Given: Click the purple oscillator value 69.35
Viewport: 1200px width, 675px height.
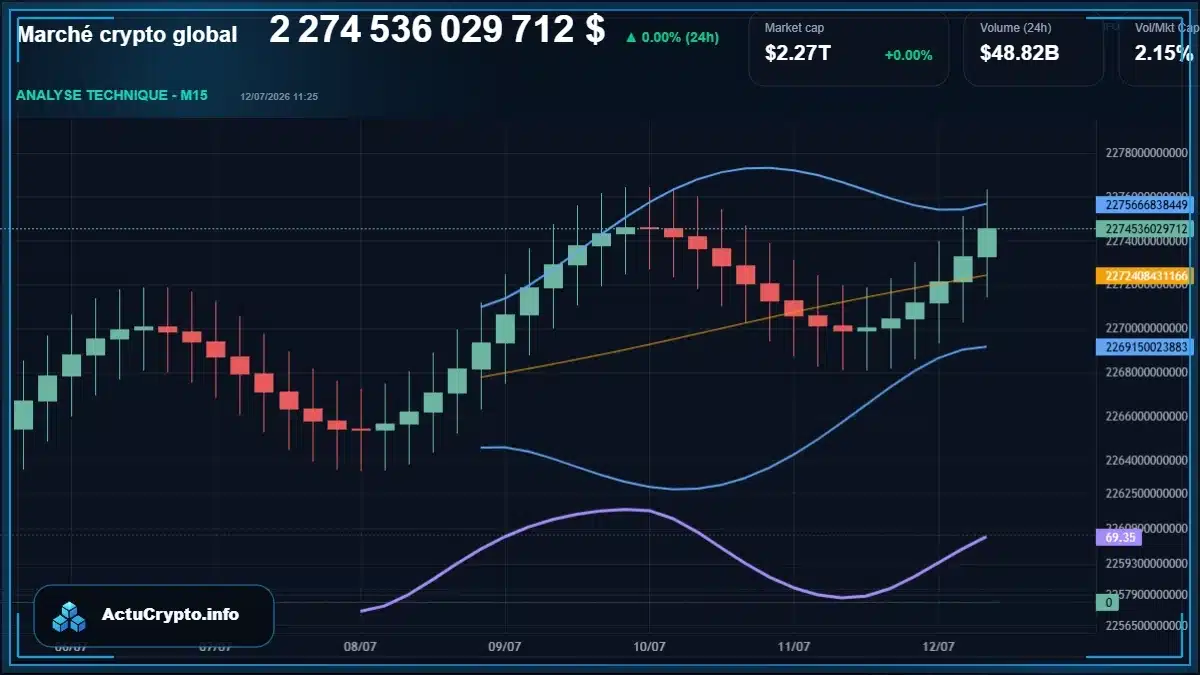Looking at the screenshot, I should 1119,537.
